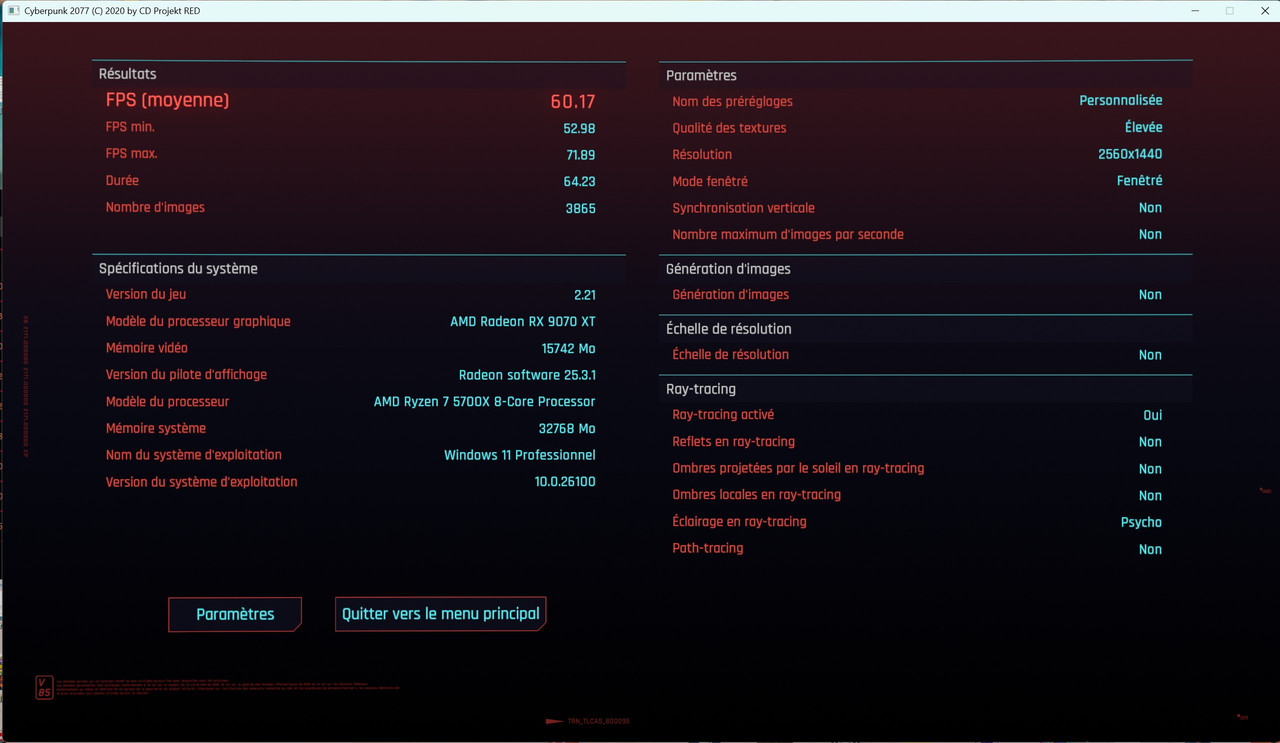Click the frame count value 3865
This screenshot has height=743, width=1280.
tap(580, 208)
